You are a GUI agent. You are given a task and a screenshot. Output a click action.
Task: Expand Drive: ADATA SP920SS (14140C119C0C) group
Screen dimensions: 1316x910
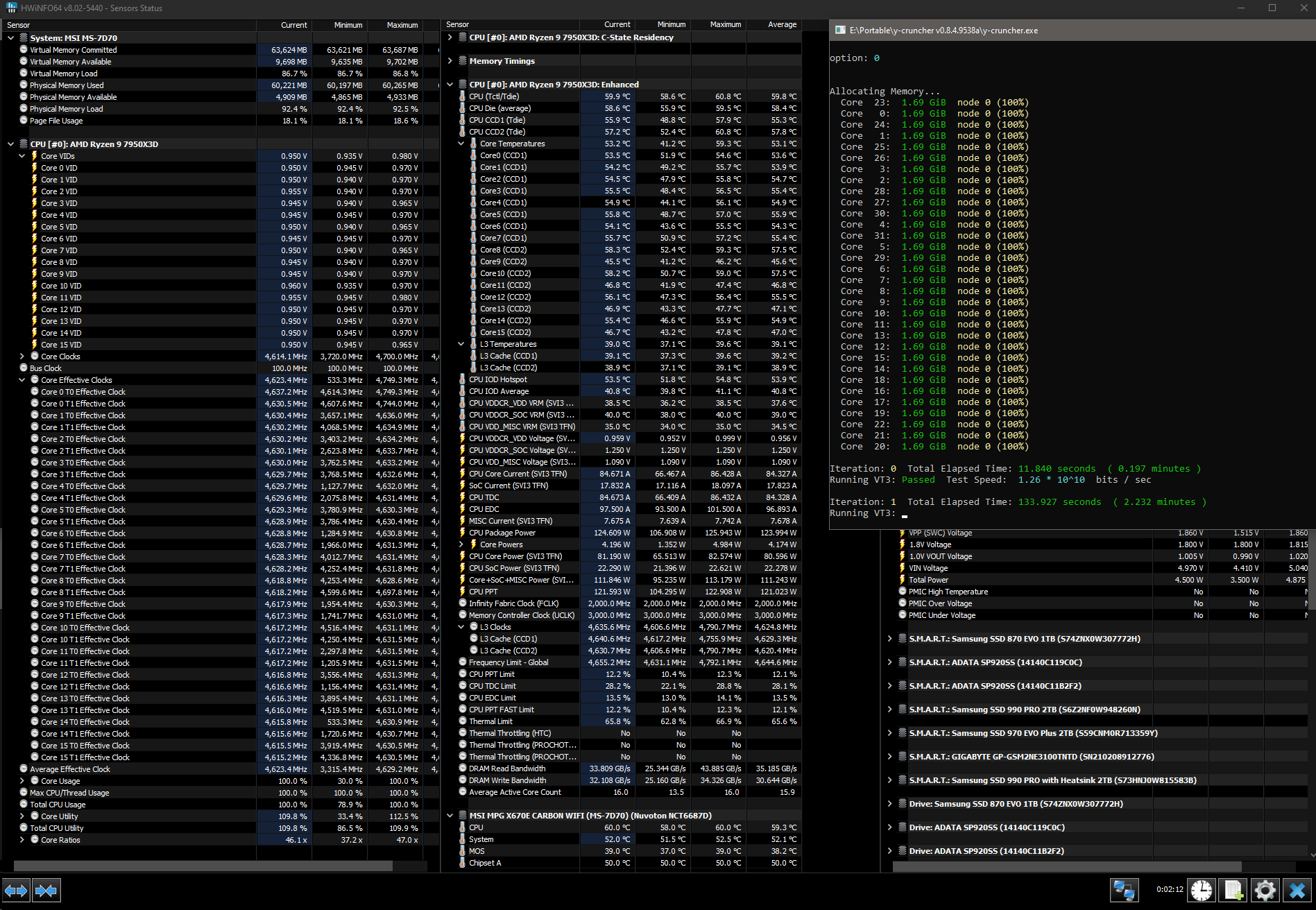coord(889,827)
